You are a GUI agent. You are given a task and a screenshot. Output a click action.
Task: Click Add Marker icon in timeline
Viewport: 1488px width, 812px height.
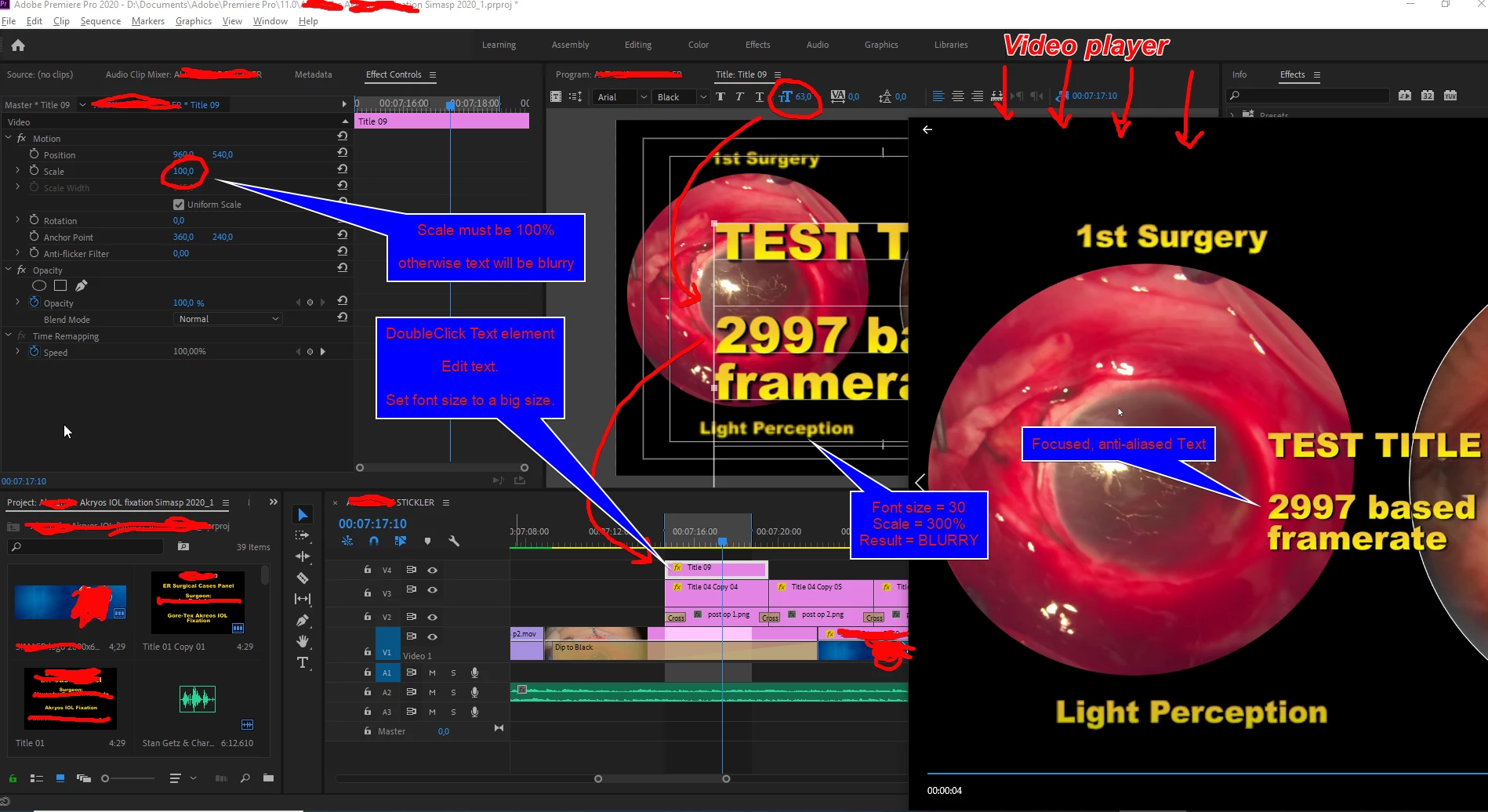click(427, 541)
